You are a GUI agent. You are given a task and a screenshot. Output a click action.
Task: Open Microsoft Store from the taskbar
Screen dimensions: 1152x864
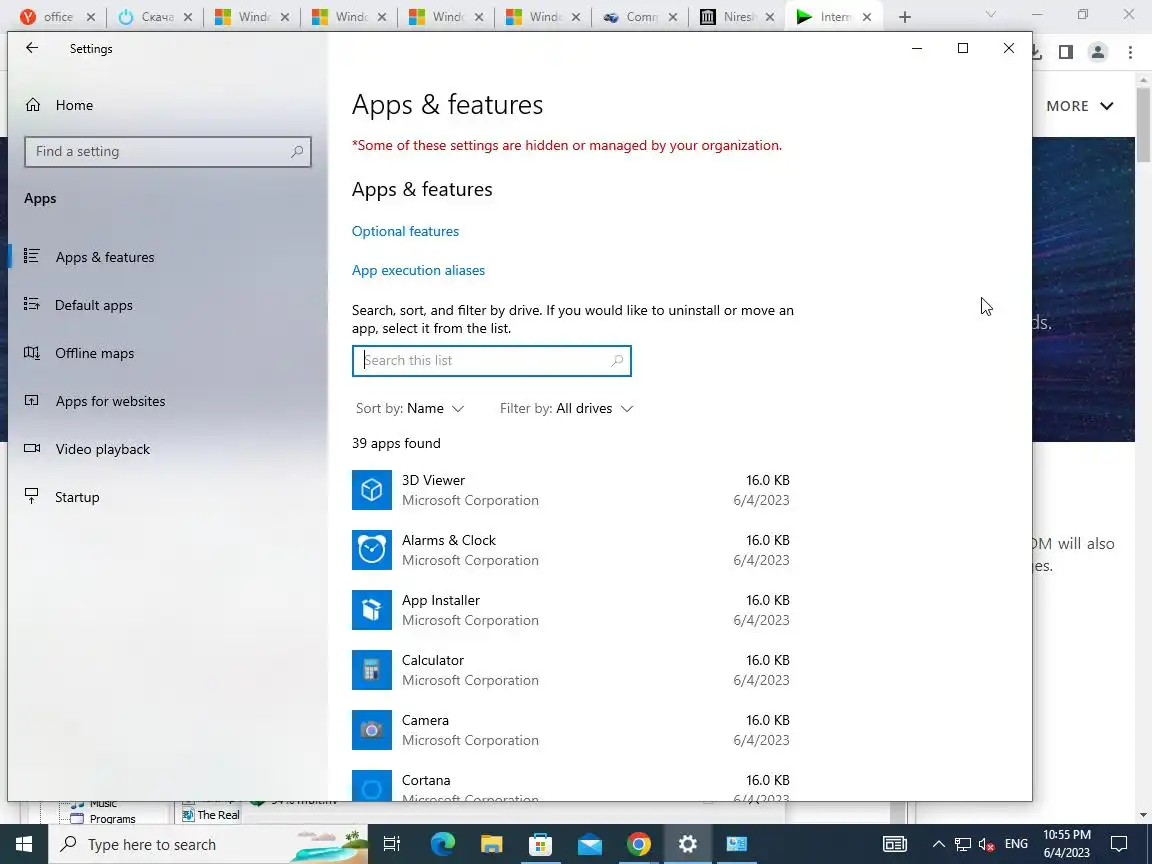click(x=540, y=844)
